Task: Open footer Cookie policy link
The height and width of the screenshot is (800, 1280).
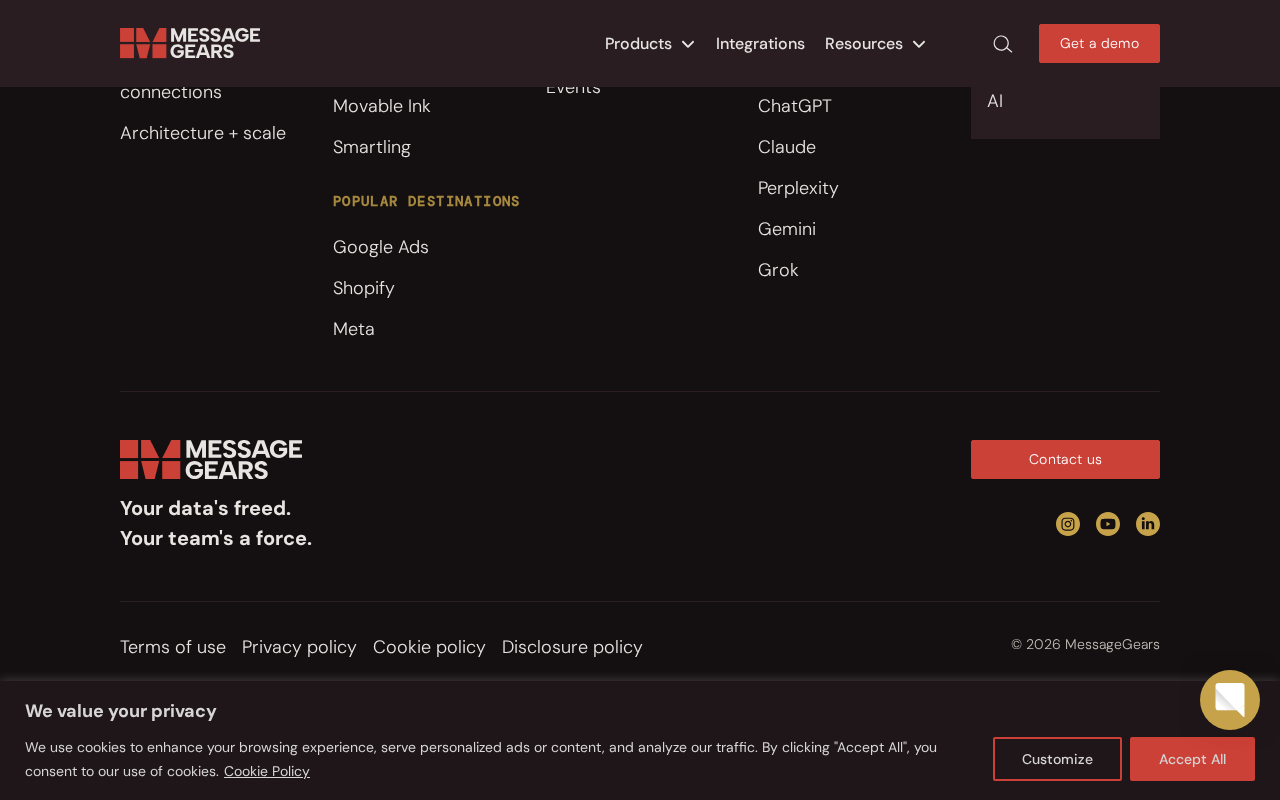Action: click(x=429, y=647)
